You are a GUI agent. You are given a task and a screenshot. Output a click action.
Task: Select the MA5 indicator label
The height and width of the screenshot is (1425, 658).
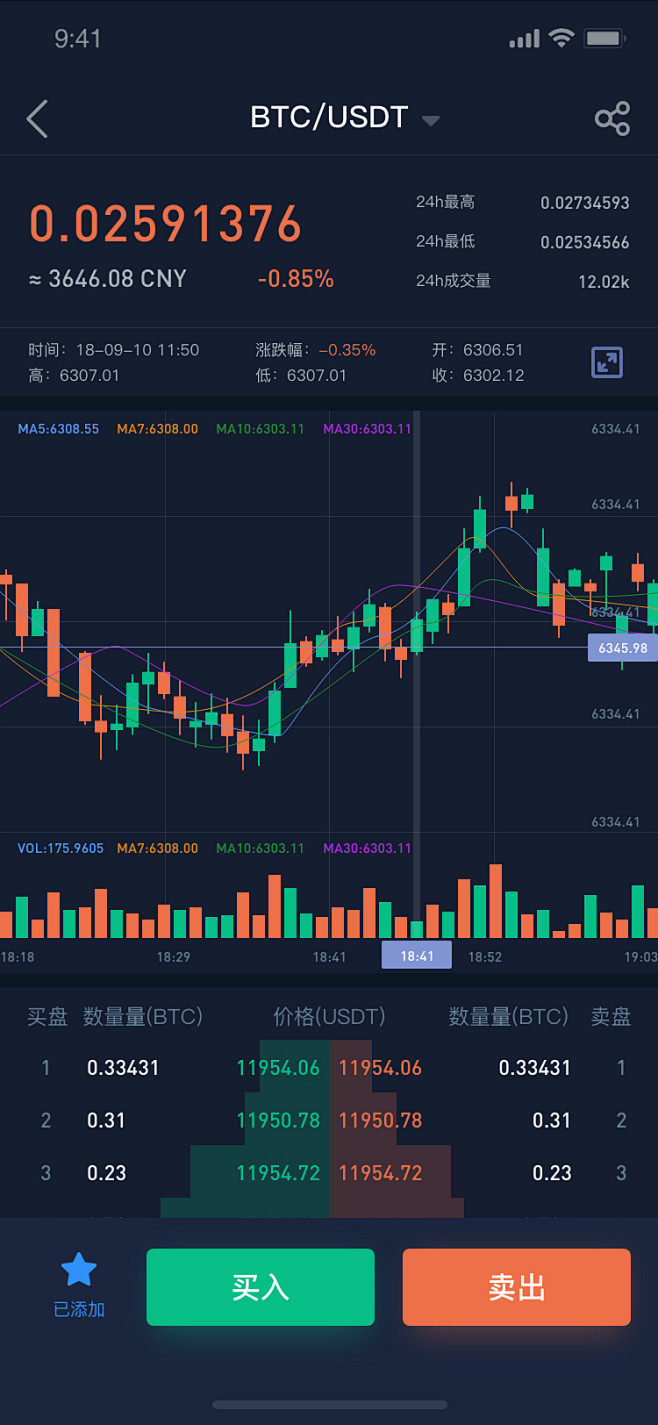click(58, 429)
